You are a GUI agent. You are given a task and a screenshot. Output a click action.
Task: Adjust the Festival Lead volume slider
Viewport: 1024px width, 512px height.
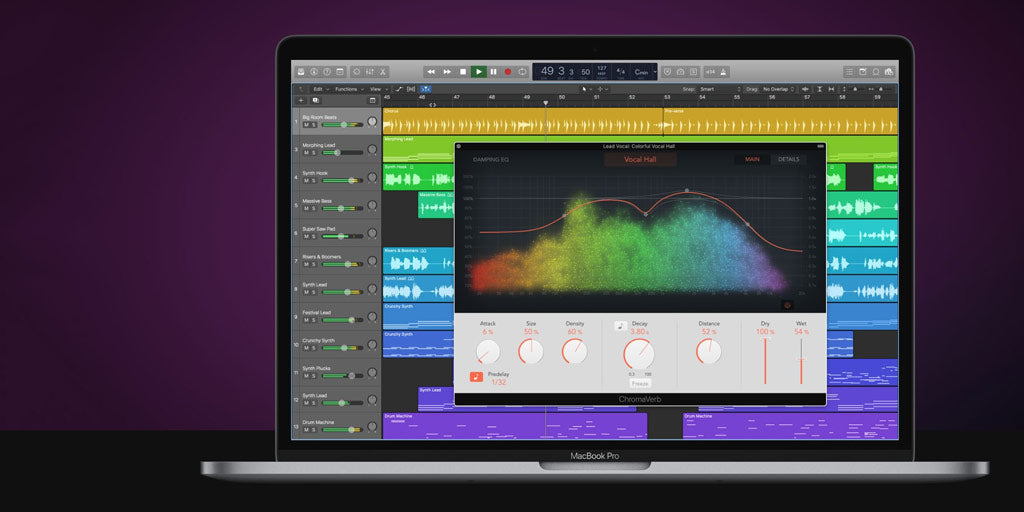click(342, 320)
